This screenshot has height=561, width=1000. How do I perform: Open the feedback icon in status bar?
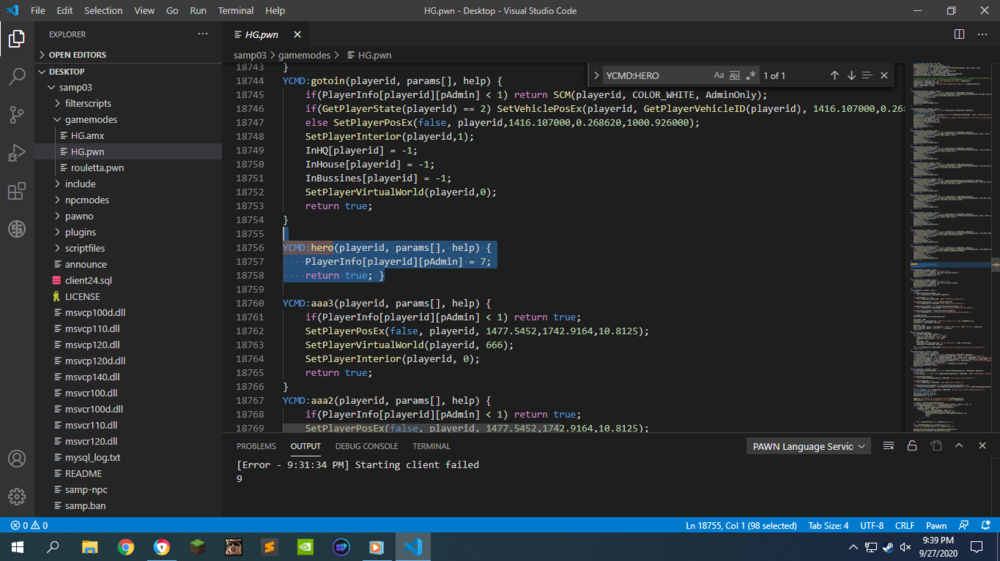pos(964,525)
